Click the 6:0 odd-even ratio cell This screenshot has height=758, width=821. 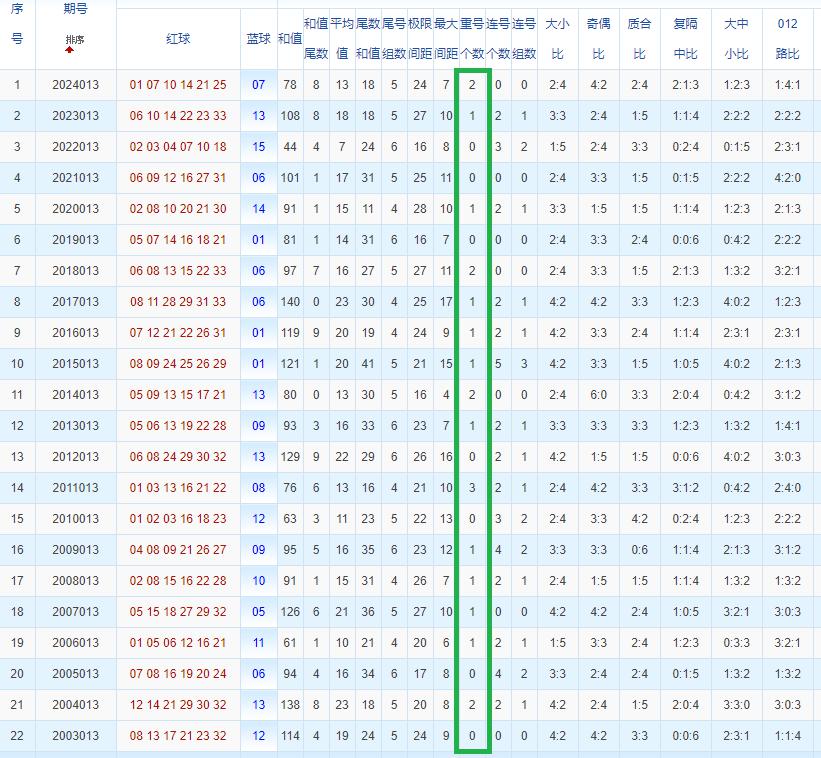pyautogui.click(x=598, y=395)
